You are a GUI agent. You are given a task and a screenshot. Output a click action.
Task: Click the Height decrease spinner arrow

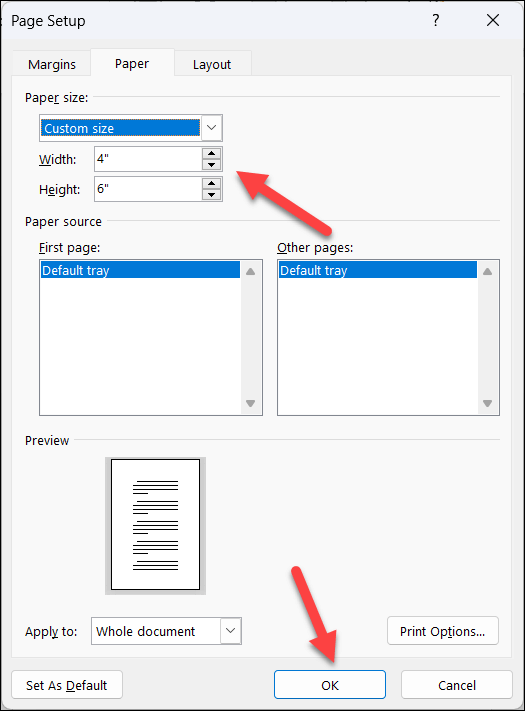click(211, 195)
